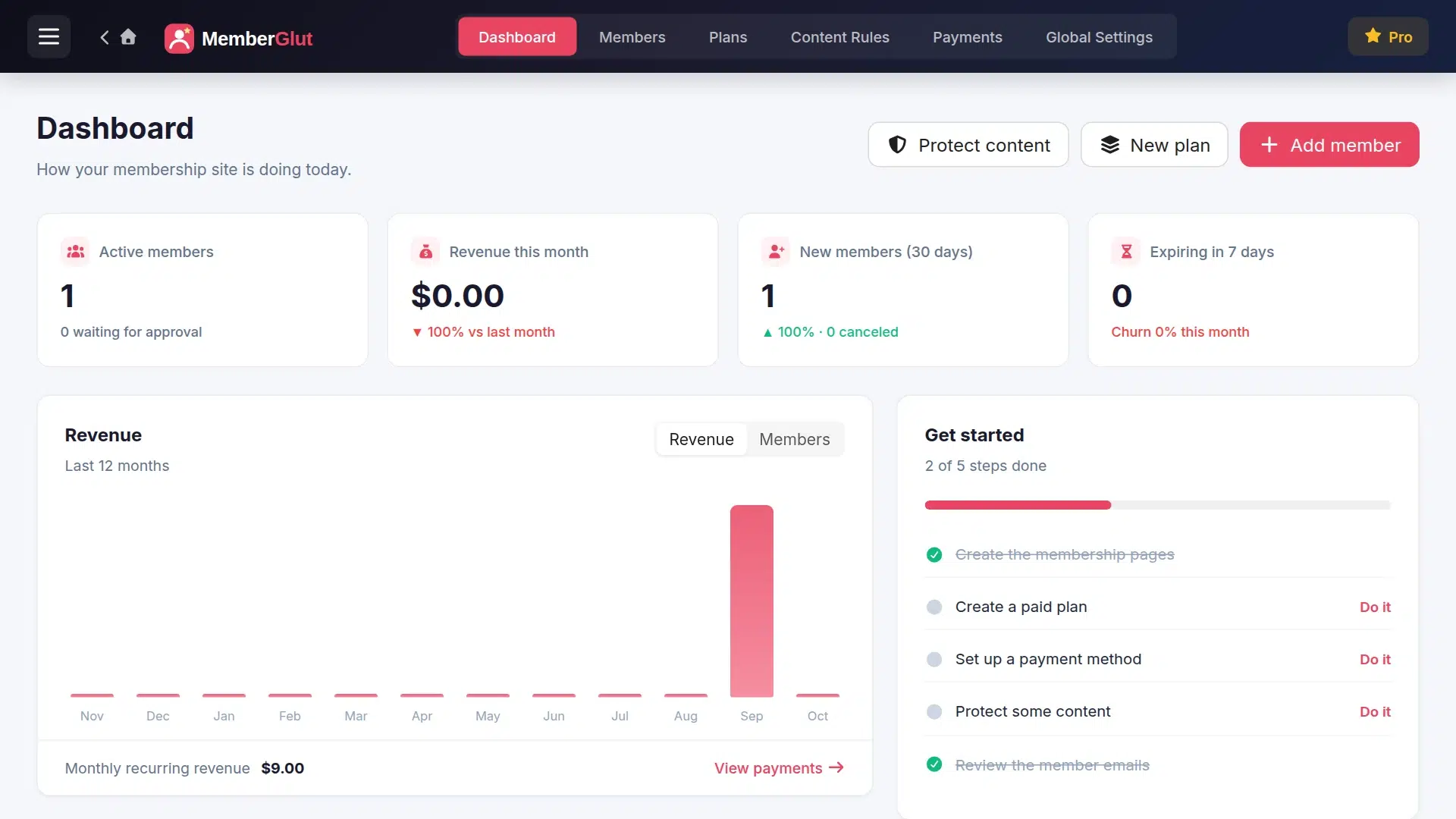The width and height of the screenshot is (1456, 819).
Task: Click the circle beside Set up a payment method
Action: [934, 659]
